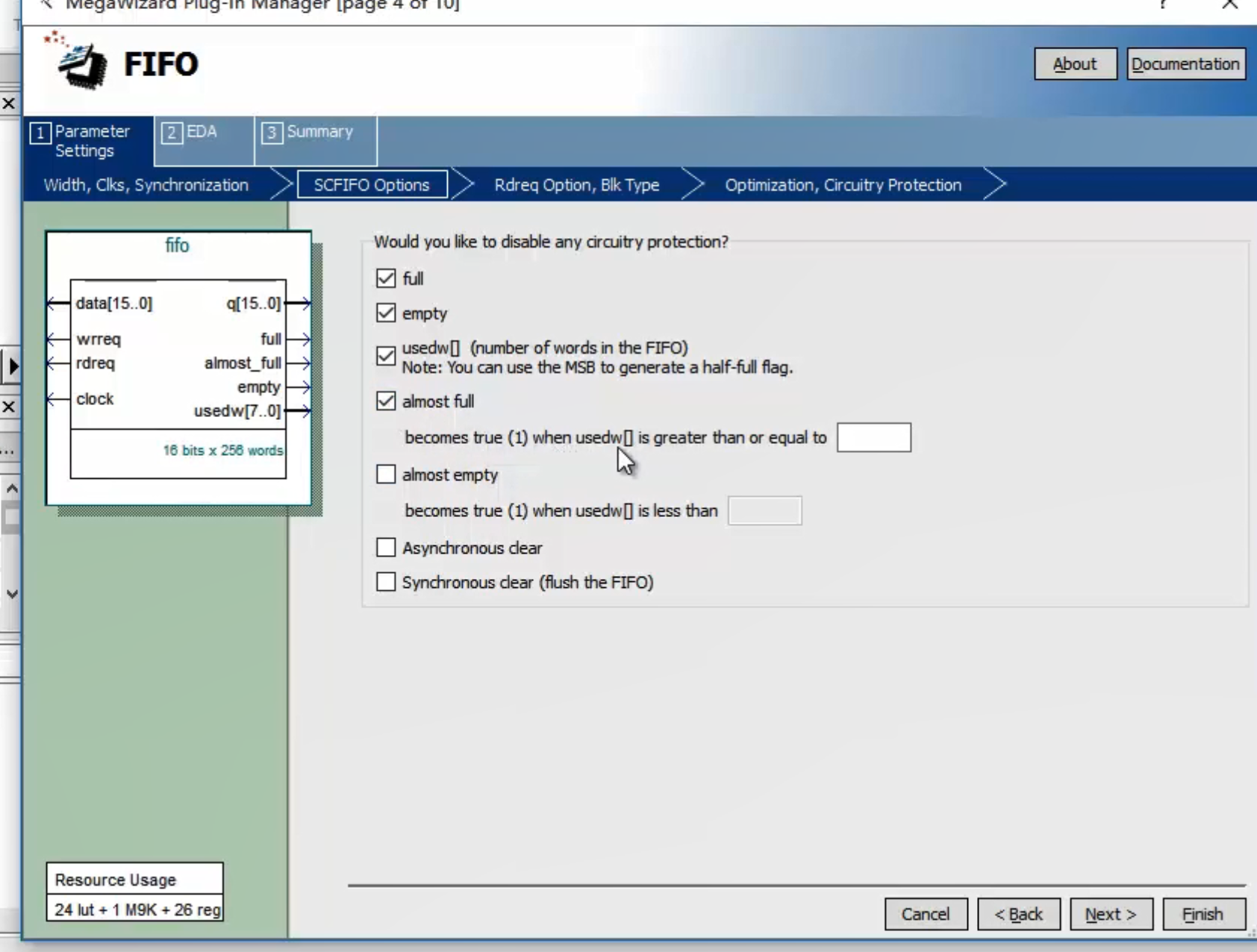Screen dimensions: 1257x952
Task: Click the clock port label
Action: tap(95, 399)
